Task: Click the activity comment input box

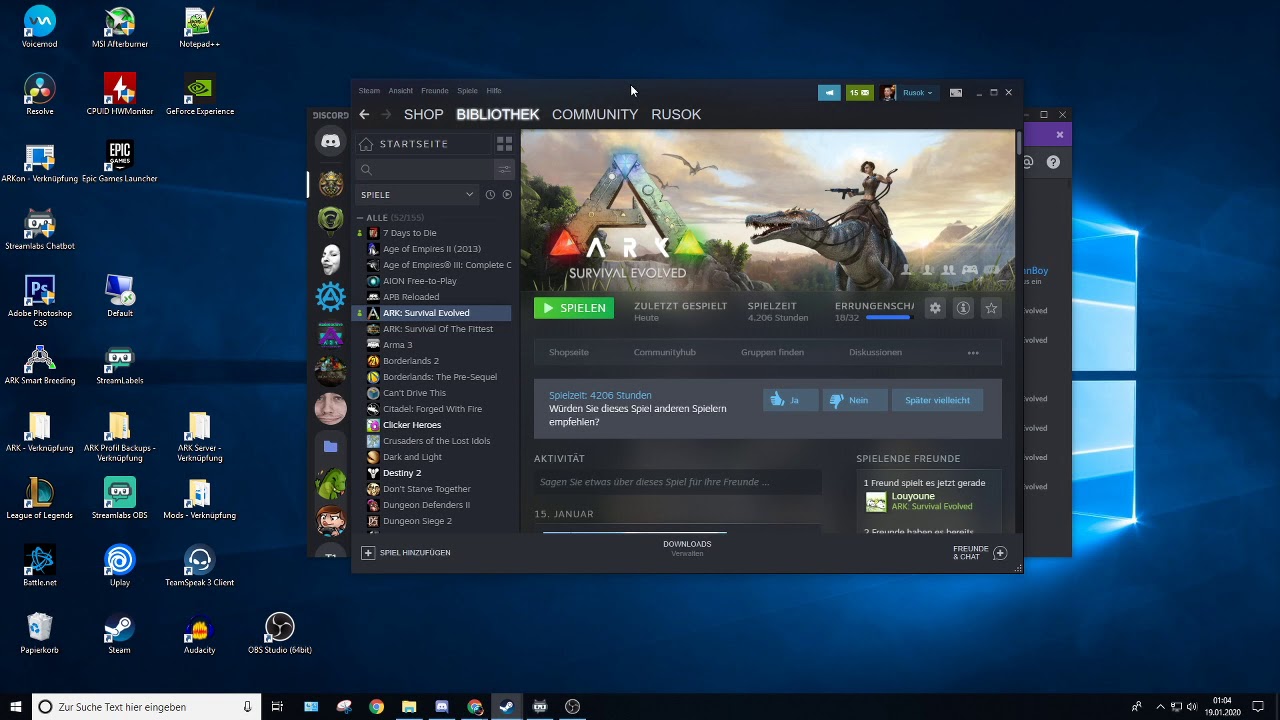Action: click(x=678, y=482)
